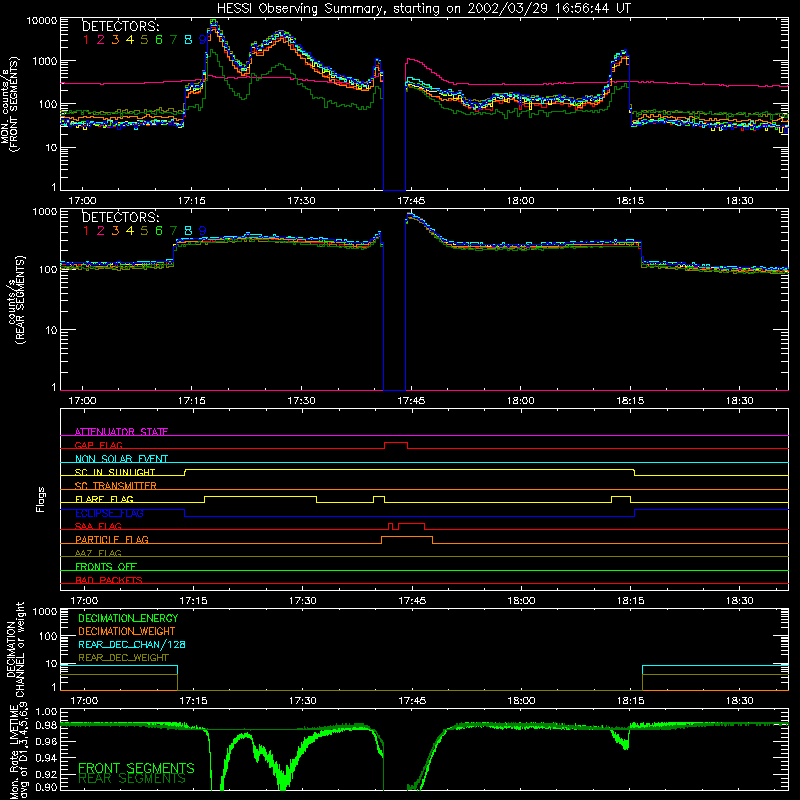Viewport: 800px width, 800px height.
Task: Select detector 6 legend number in front segments panel
Action: point(159,40)
